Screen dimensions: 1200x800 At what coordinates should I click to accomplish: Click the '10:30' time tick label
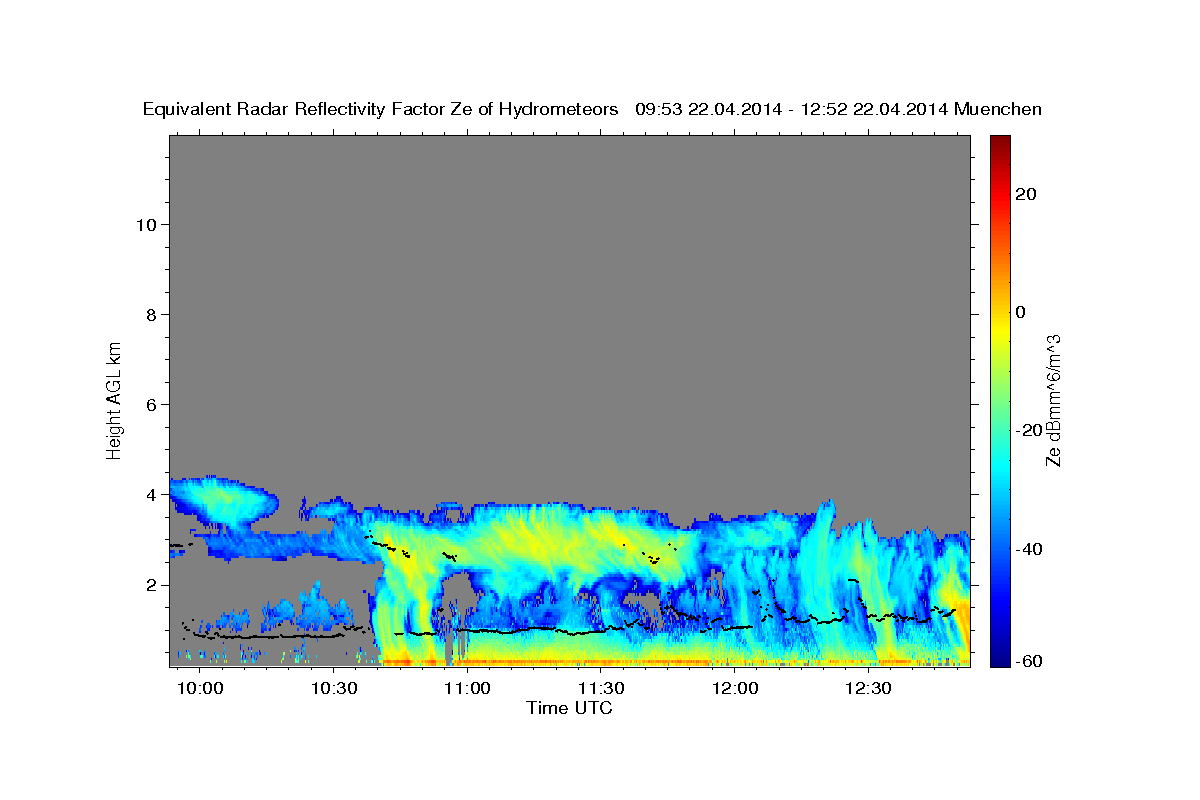[334, 688]
